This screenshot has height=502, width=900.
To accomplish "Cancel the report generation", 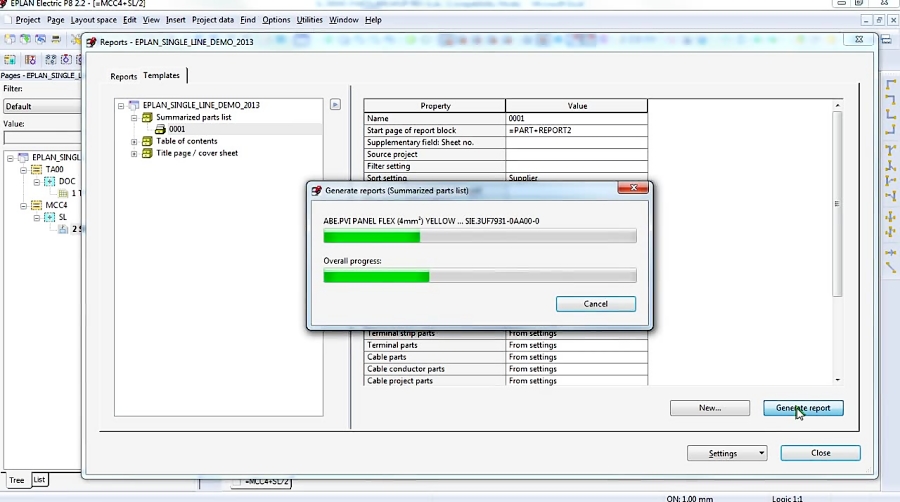I will click(595, 304).
